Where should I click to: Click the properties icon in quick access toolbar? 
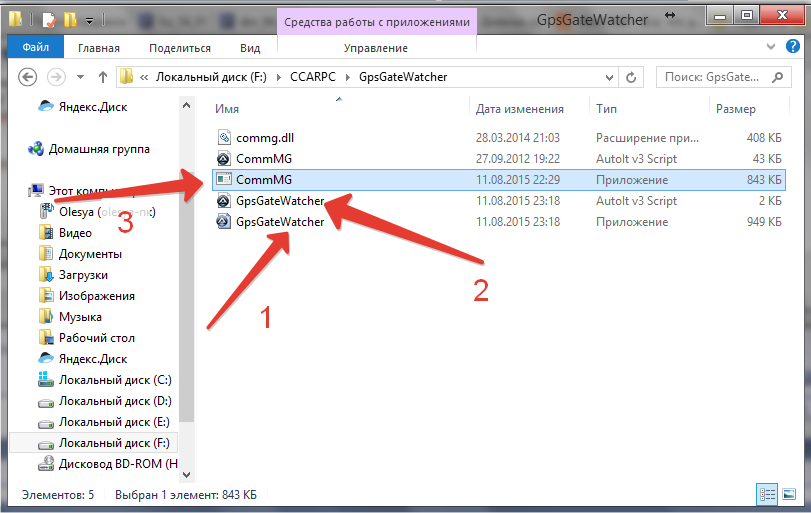pyautogui.click(x=49, y=20)
